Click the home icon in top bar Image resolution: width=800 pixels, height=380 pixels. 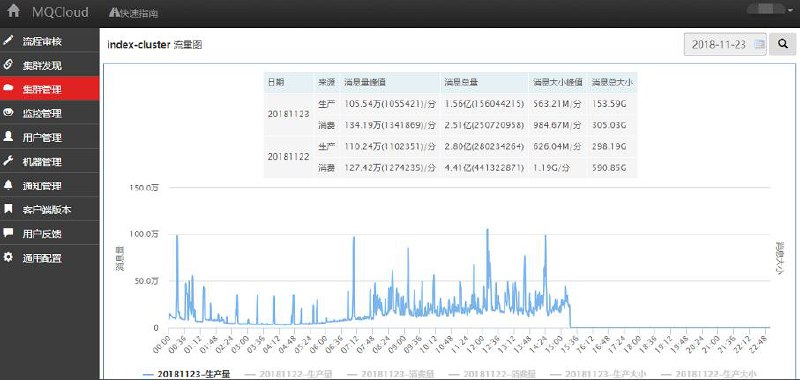(x=13, y=11)
